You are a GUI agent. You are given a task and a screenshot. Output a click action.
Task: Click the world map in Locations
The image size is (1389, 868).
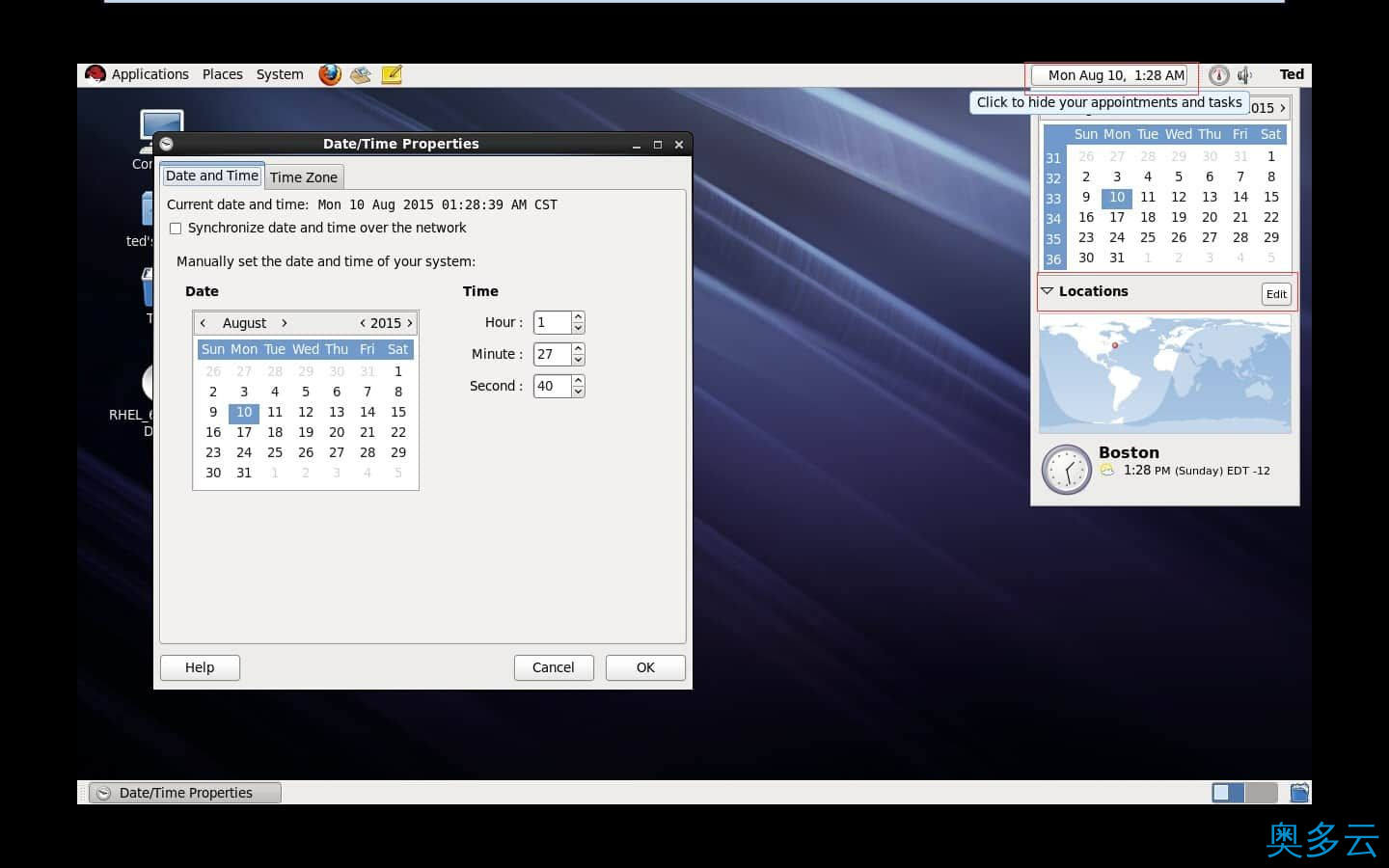tap(1164, 374)
